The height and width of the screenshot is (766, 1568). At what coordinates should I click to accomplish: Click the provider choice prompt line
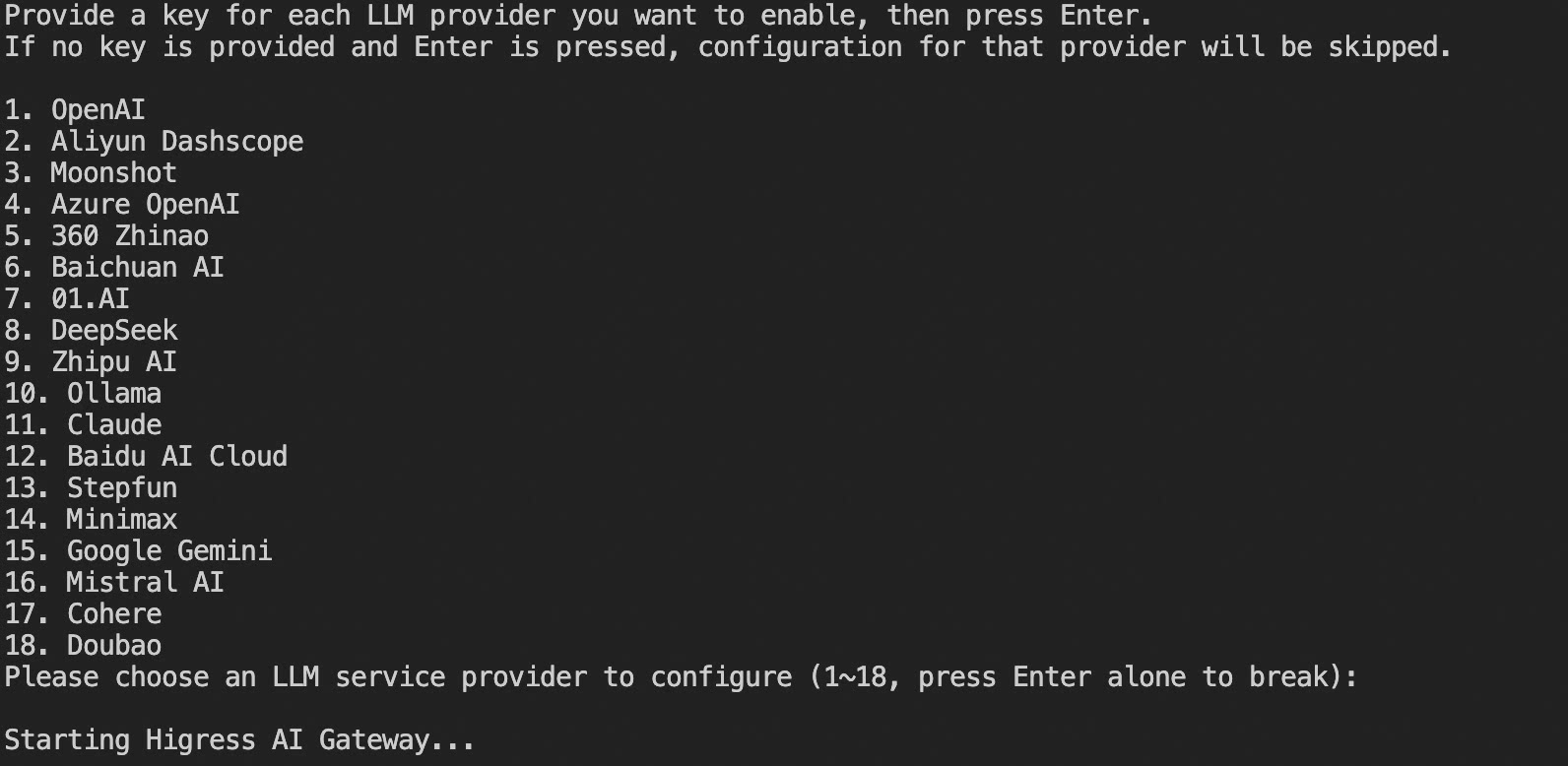pyautogui.click(x=680, y=677)
